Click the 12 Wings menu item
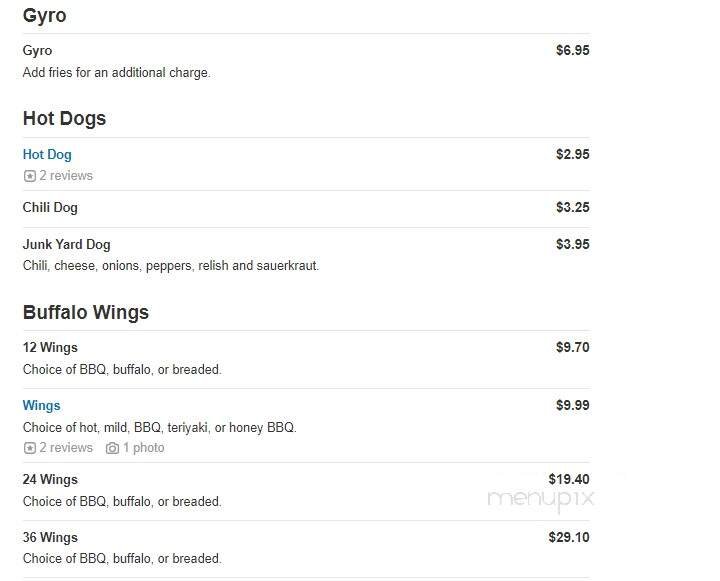This screenshot has width=720, height=581. pyautogui.click(x=50, y=348)
